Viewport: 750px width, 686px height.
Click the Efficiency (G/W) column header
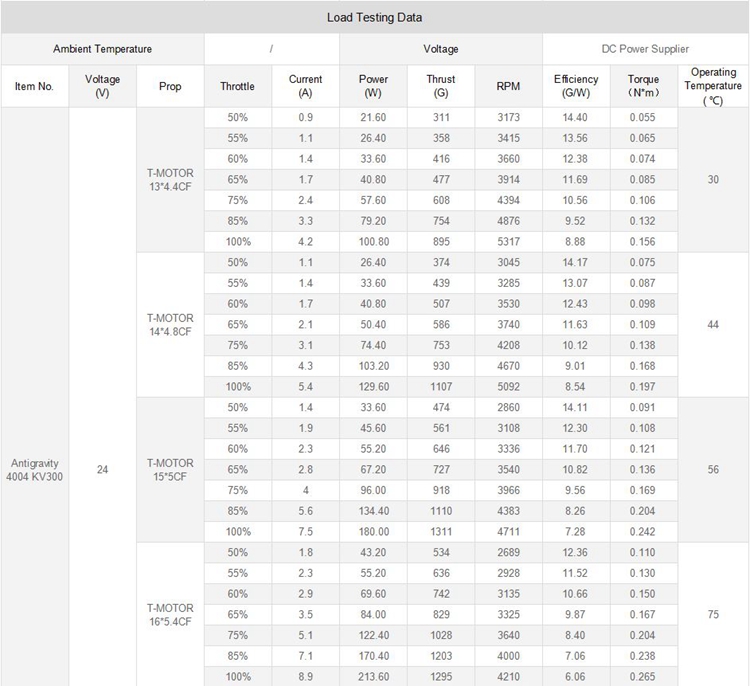[576, 86]
